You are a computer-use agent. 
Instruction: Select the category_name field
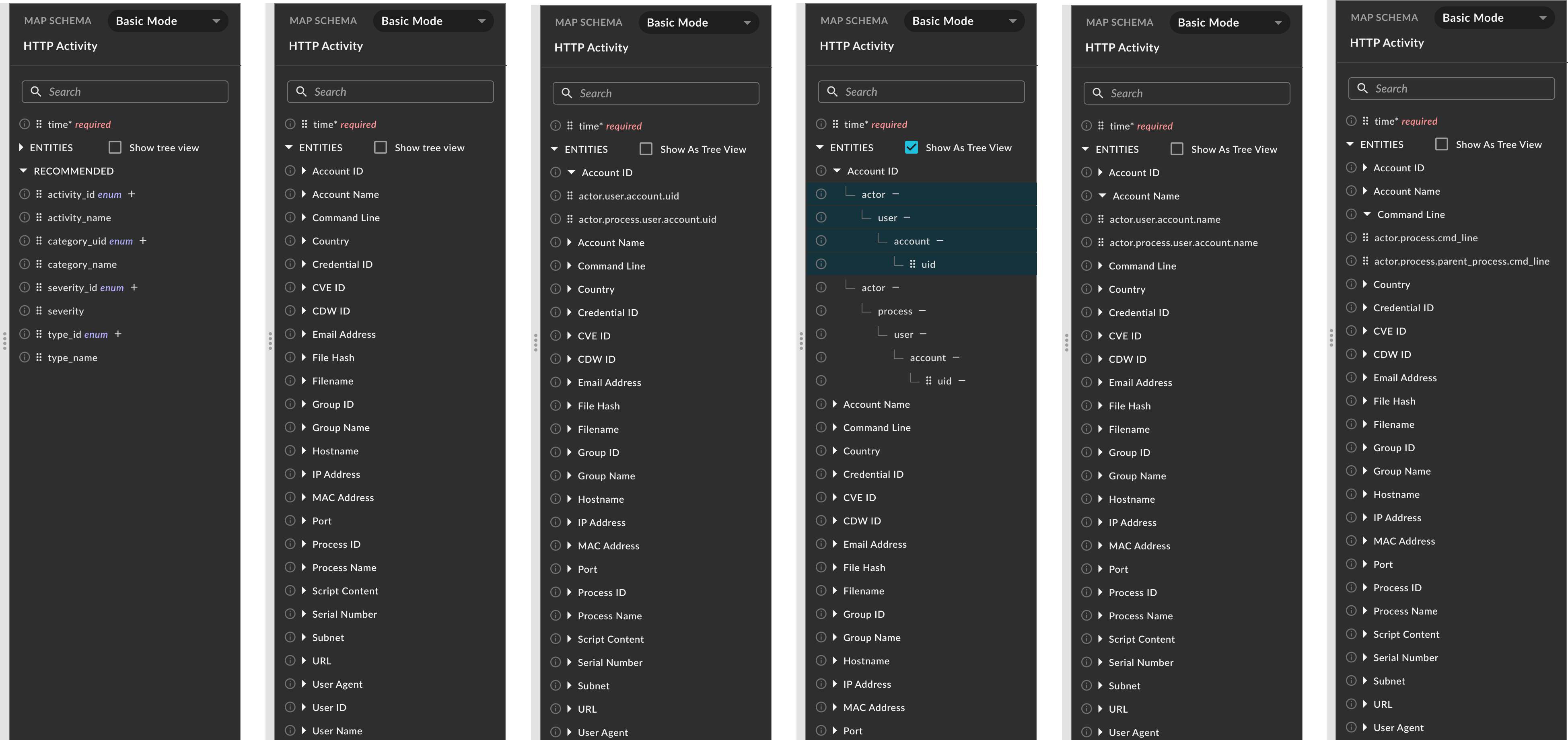coord(82,264)
